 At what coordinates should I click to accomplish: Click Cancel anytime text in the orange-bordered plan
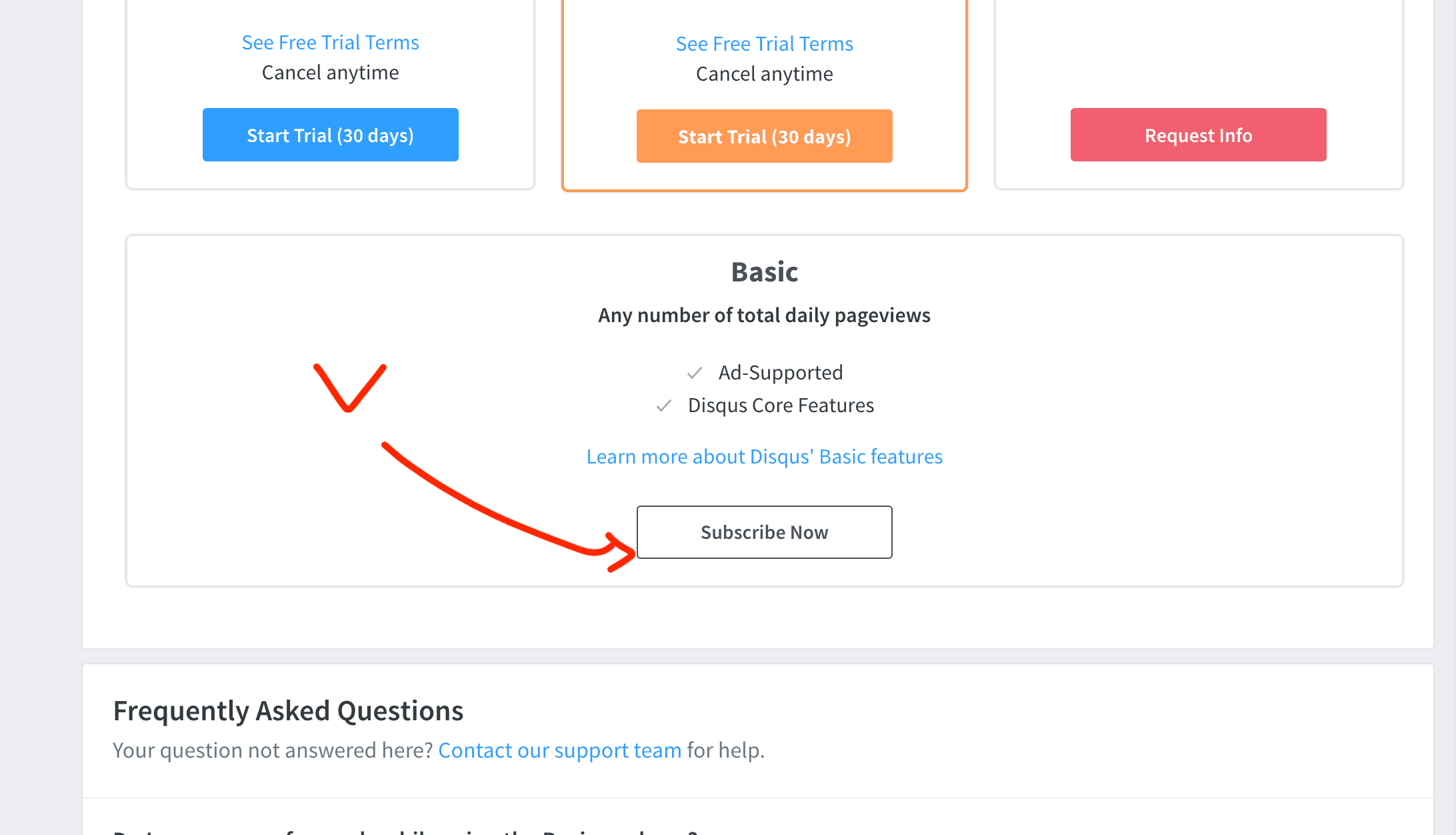point(764,74)
